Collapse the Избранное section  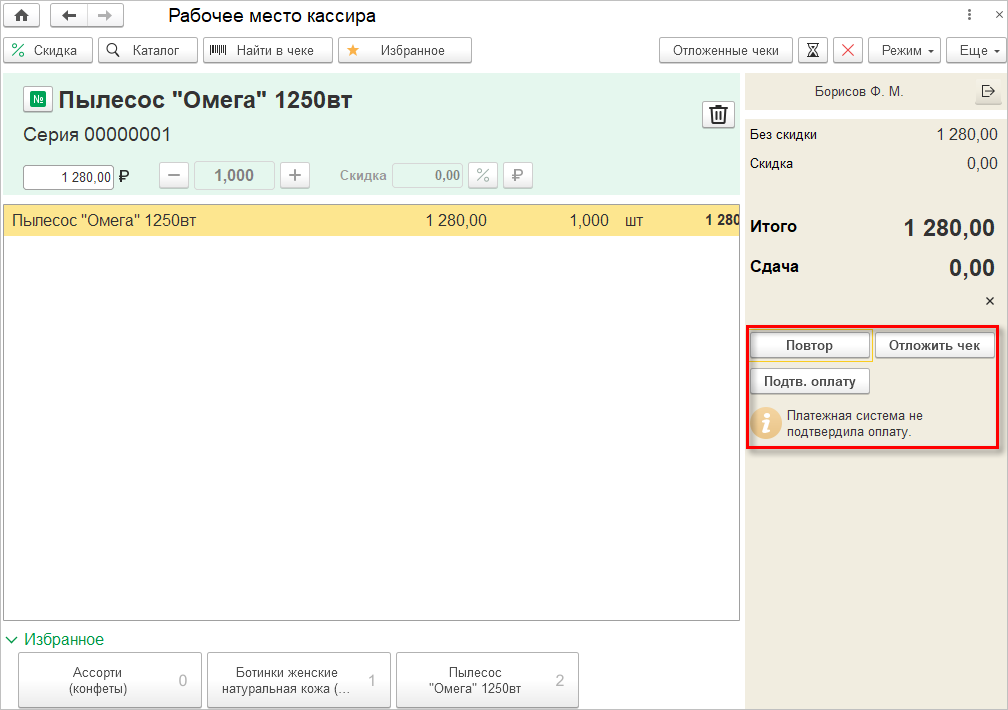coord(12,639)
